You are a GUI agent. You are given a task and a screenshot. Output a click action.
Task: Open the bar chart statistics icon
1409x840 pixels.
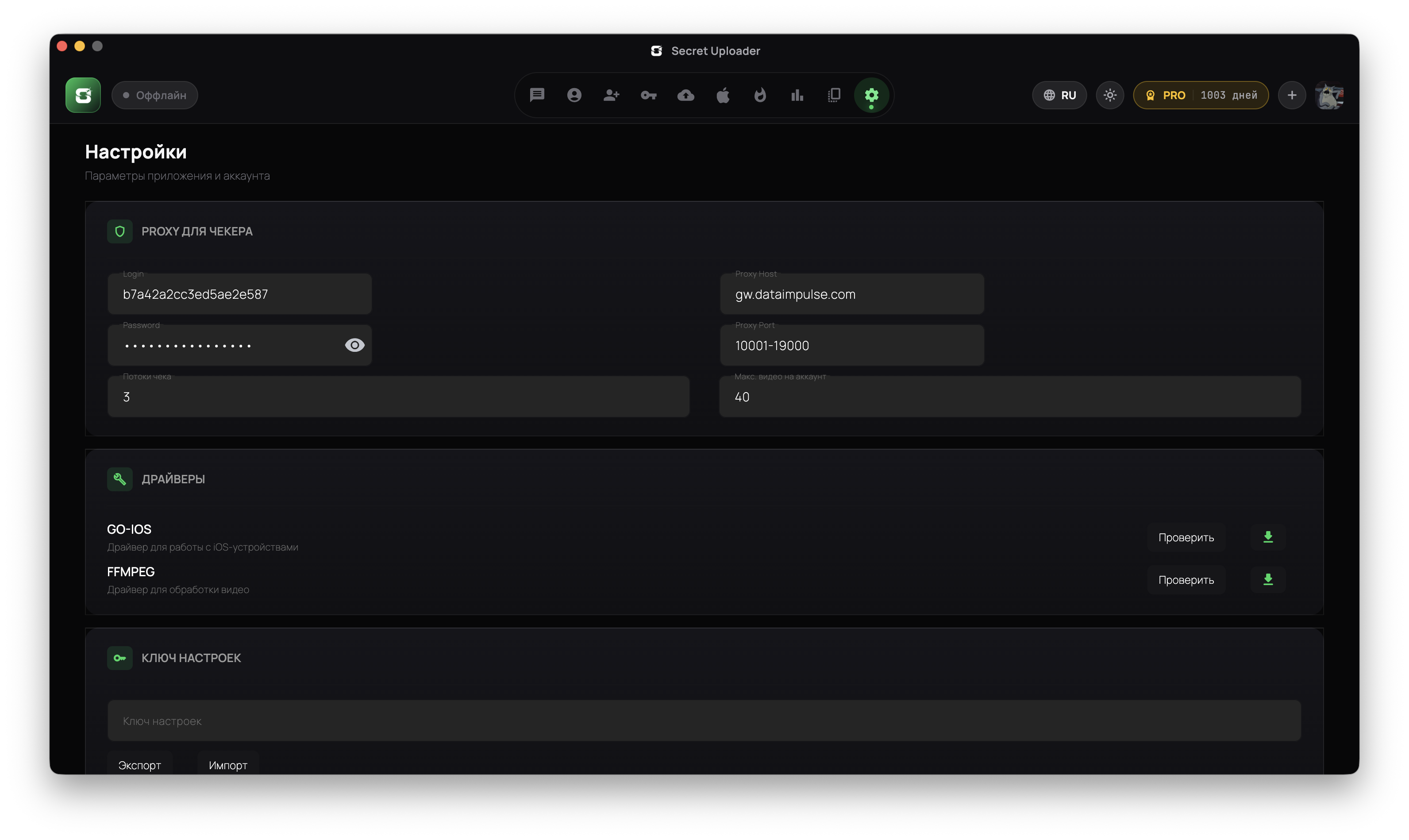point(797,95)
